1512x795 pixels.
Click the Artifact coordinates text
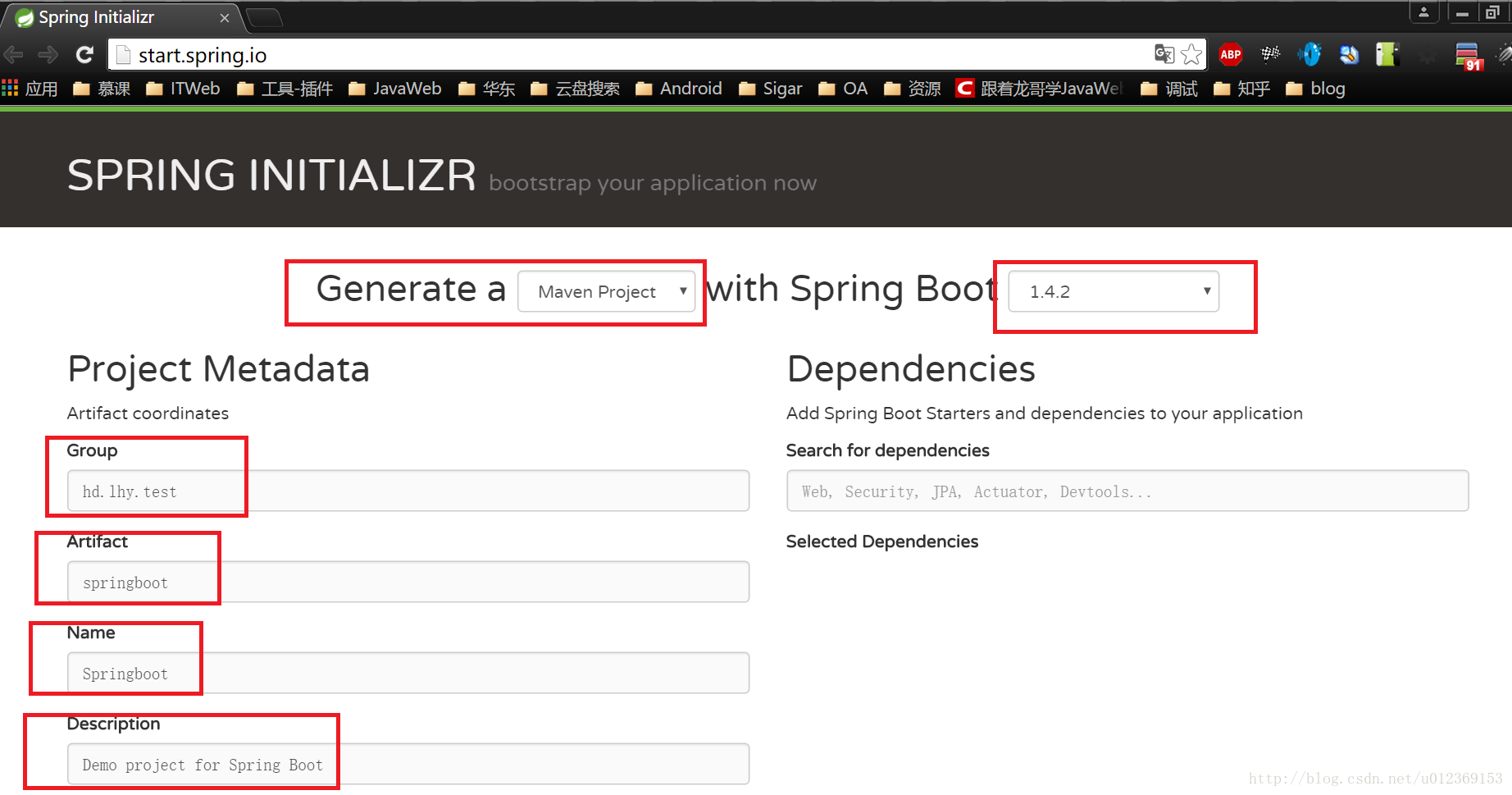(x=148, y=413)
